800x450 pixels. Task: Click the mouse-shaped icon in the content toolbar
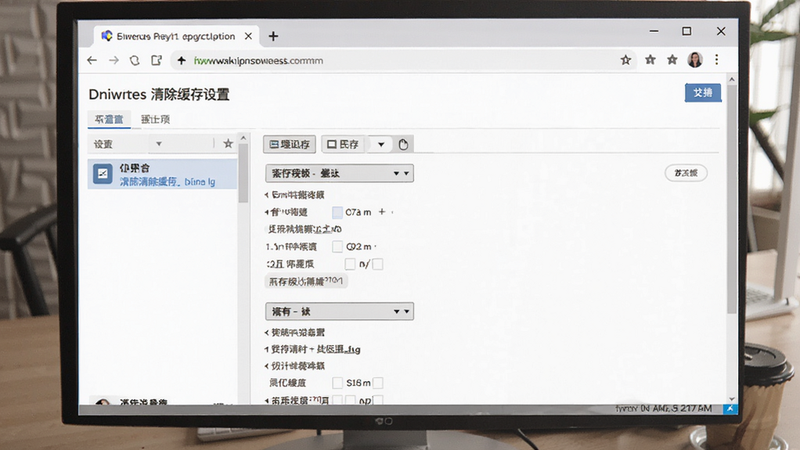tap(403, 144)
